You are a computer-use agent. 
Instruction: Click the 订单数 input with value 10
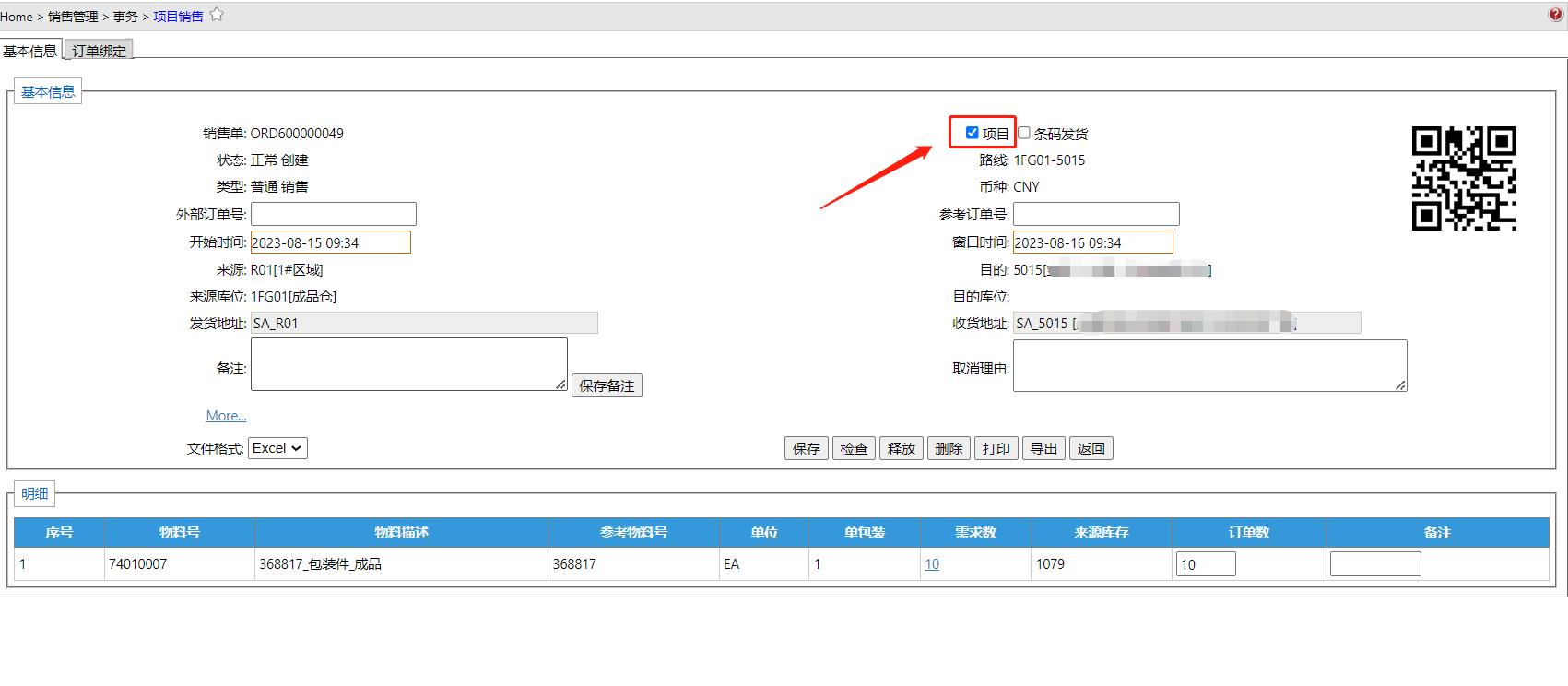pyautogui.click(x=1206, y=564)
